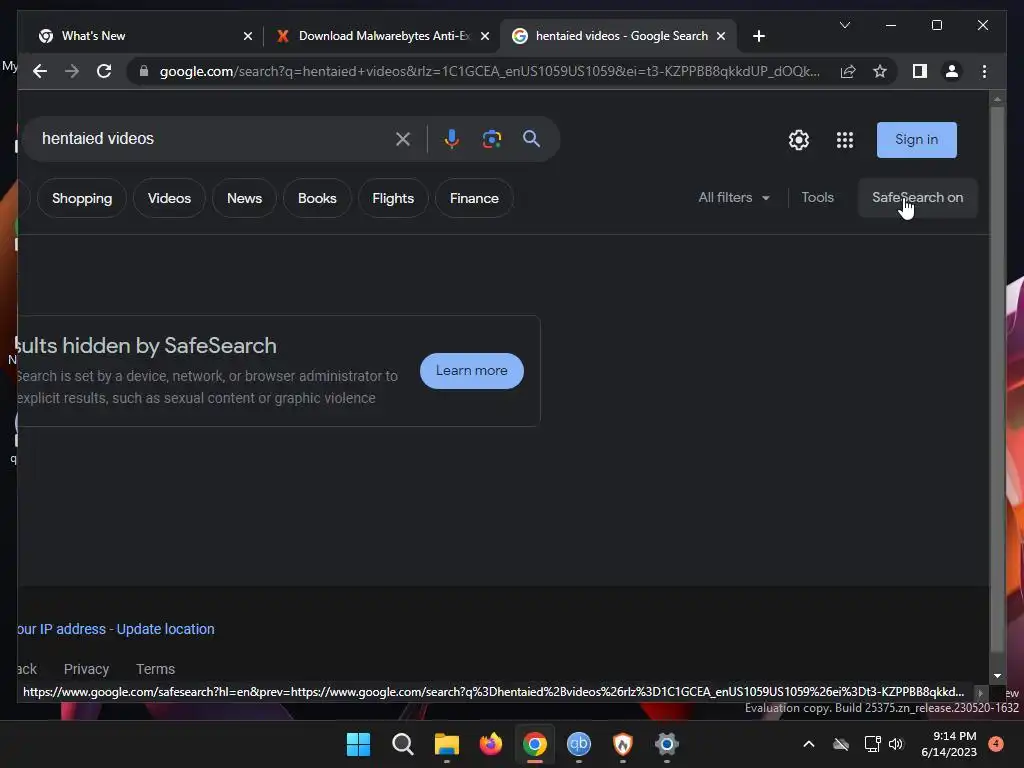Show hidden system tray icons
Image resolution: width=1024 pixels, height=768 pixels.
coord(808,744)
